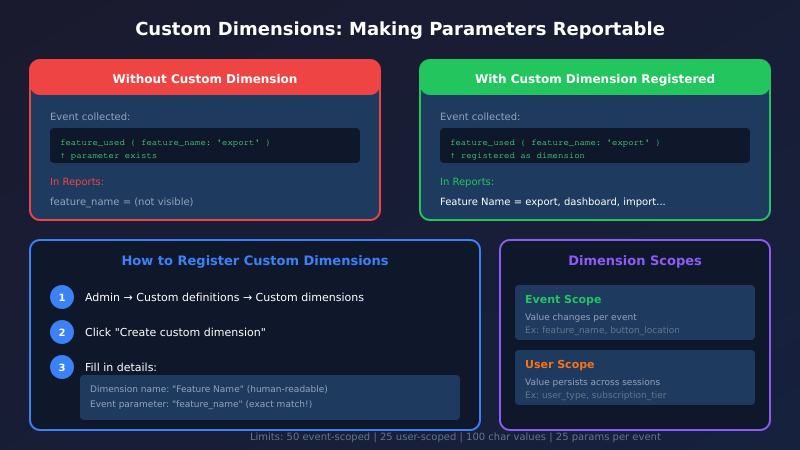Click the red 'In Reports:' label

click(x=77, y=182)
